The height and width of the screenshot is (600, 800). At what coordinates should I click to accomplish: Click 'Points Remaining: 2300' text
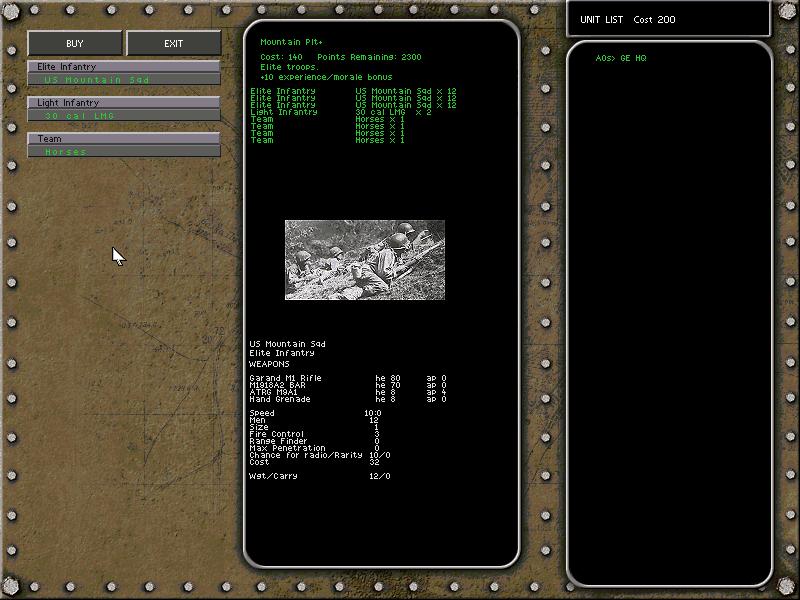(x=369, y=57)
